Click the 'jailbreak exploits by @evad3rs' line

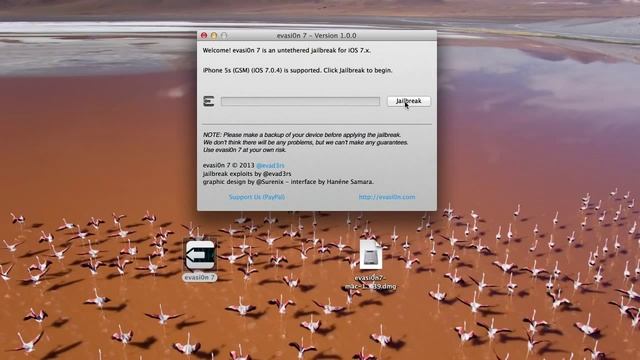247,174
